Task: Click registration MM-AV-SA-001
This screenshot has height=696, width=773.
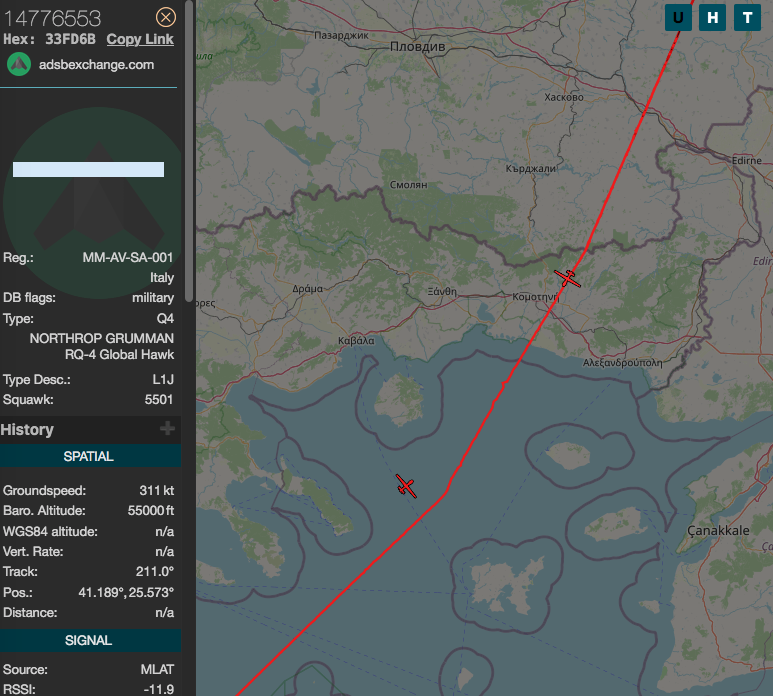Action: pos(128,258)
